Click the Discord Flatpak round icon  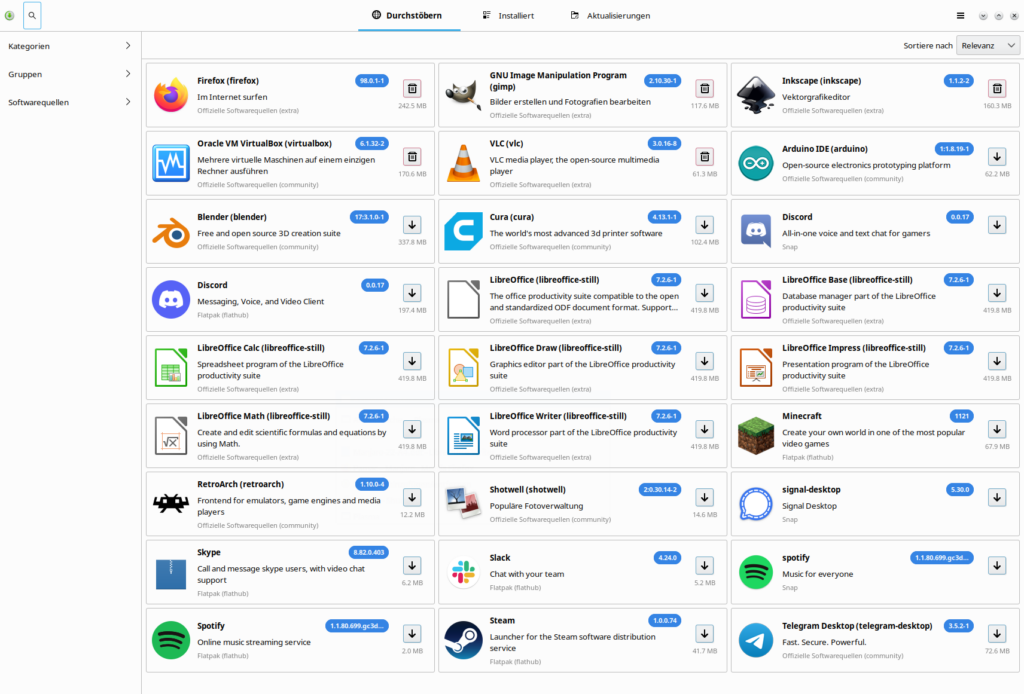tap(171, 300)
